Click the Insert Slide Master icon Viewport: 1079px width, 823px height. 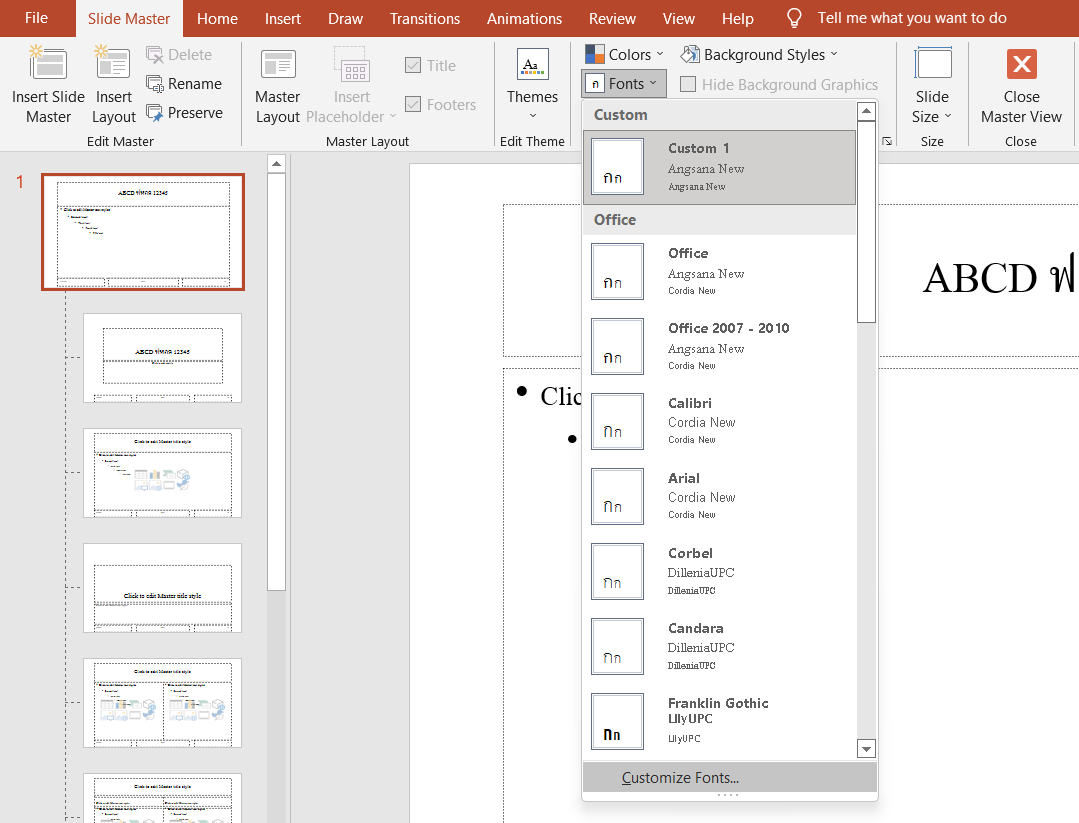coord(47,63)
